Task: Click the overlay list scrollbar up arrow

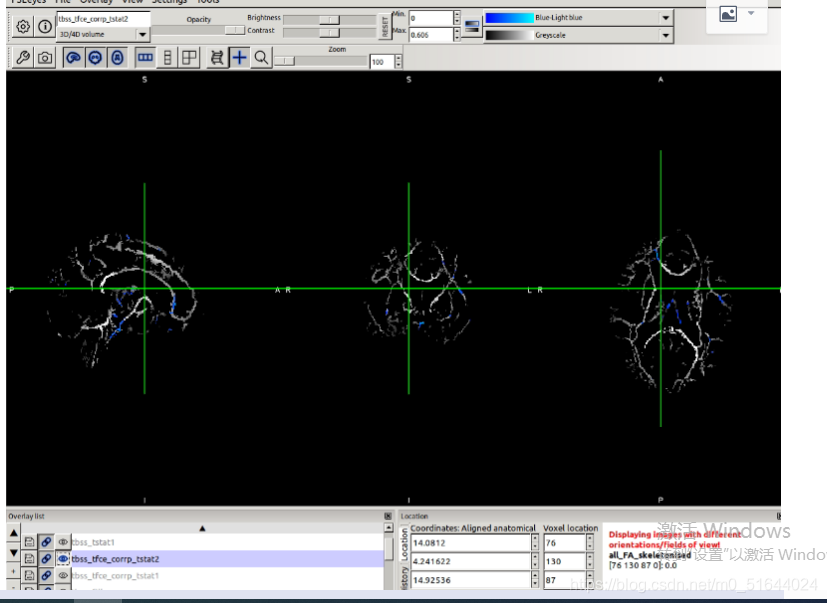Action: [389, 528]
